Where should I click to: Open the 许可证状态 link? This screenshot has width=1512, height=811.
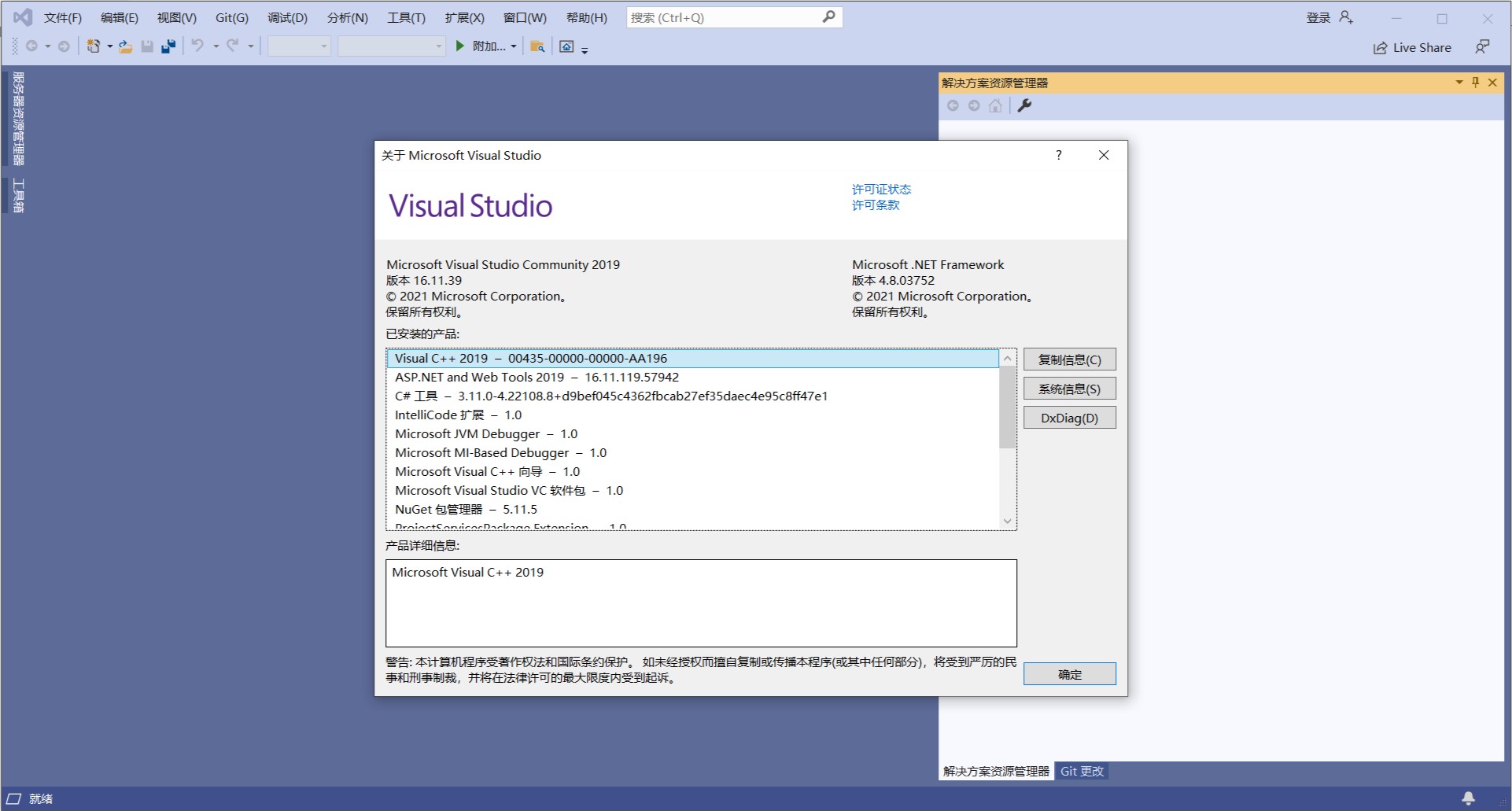tap(881, 190)
